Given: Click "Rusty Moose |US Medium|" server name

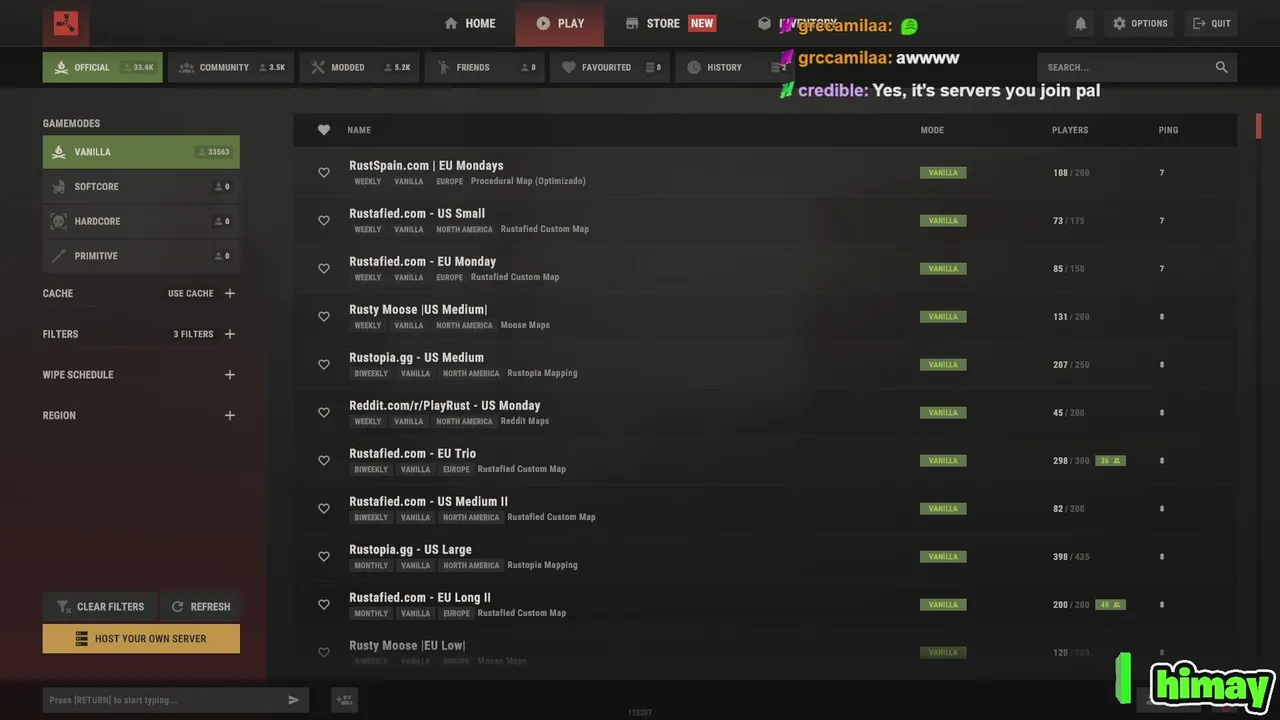Looking at the screenshot, I should click(418, 309).
